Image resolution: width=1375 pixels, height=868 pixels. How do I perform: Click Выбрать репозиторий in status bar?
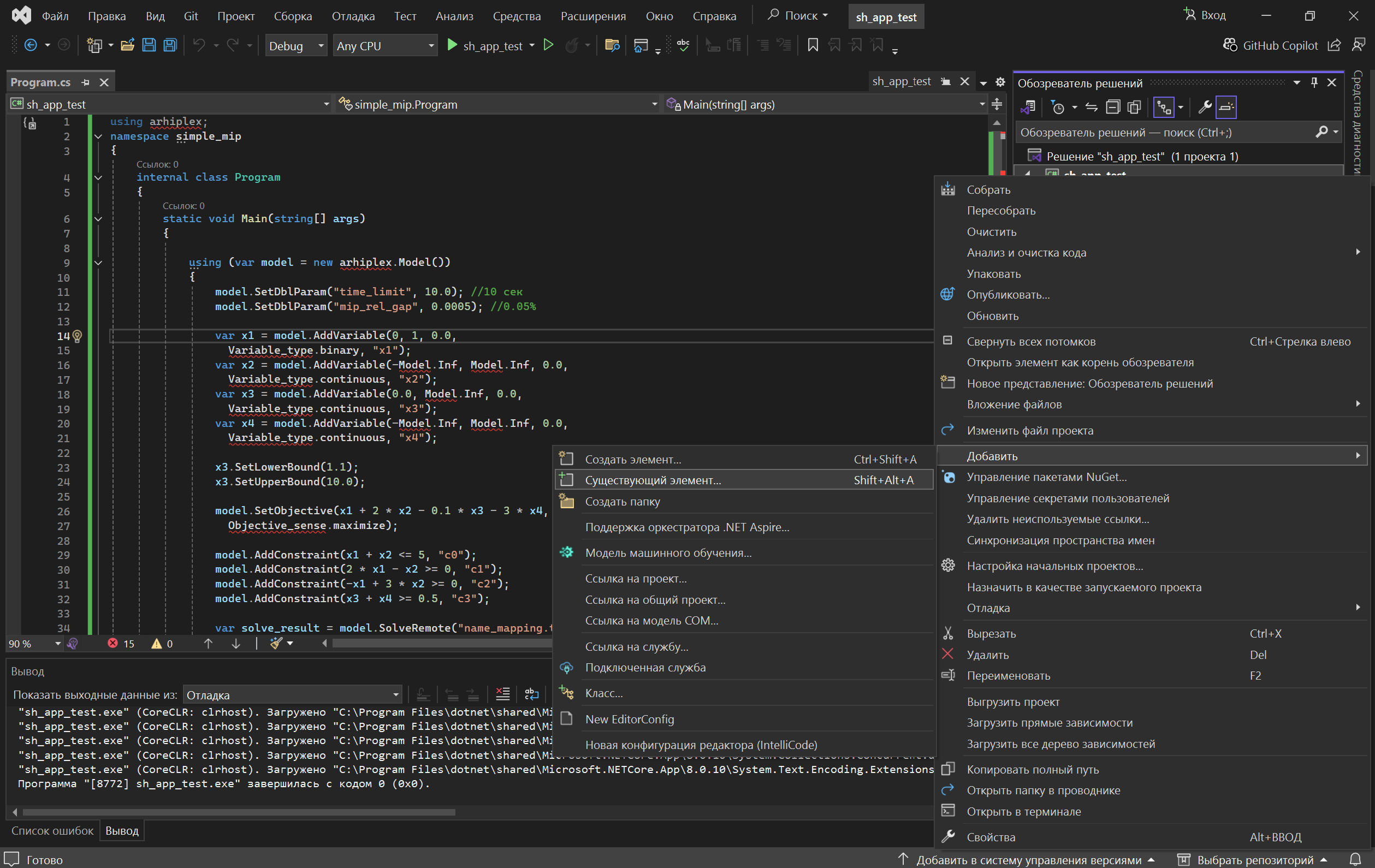pyautogui.click(x=1252, y=859)
